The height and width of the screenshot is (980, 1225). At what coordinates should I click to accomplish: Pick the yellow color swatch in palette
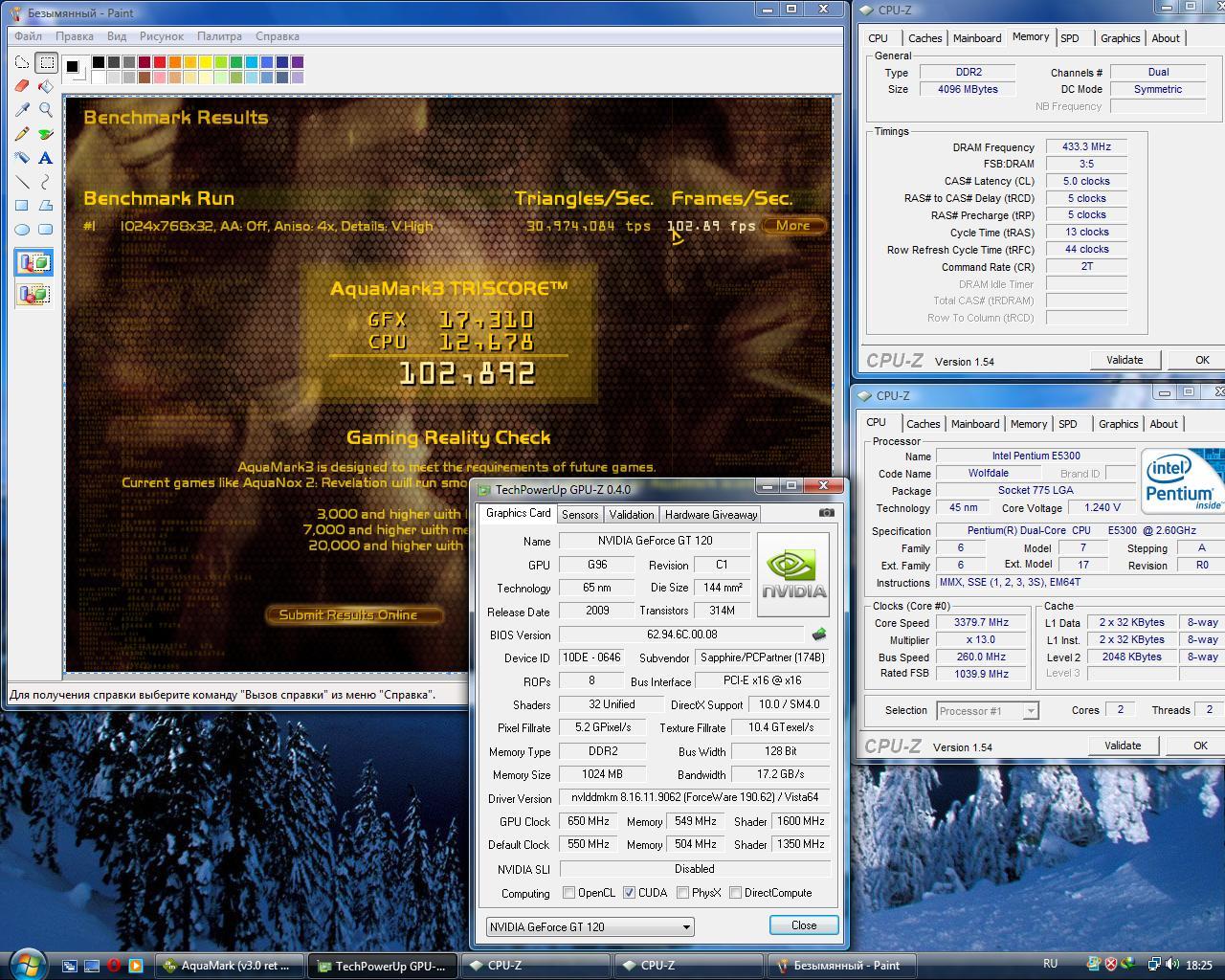click(206, 62)
